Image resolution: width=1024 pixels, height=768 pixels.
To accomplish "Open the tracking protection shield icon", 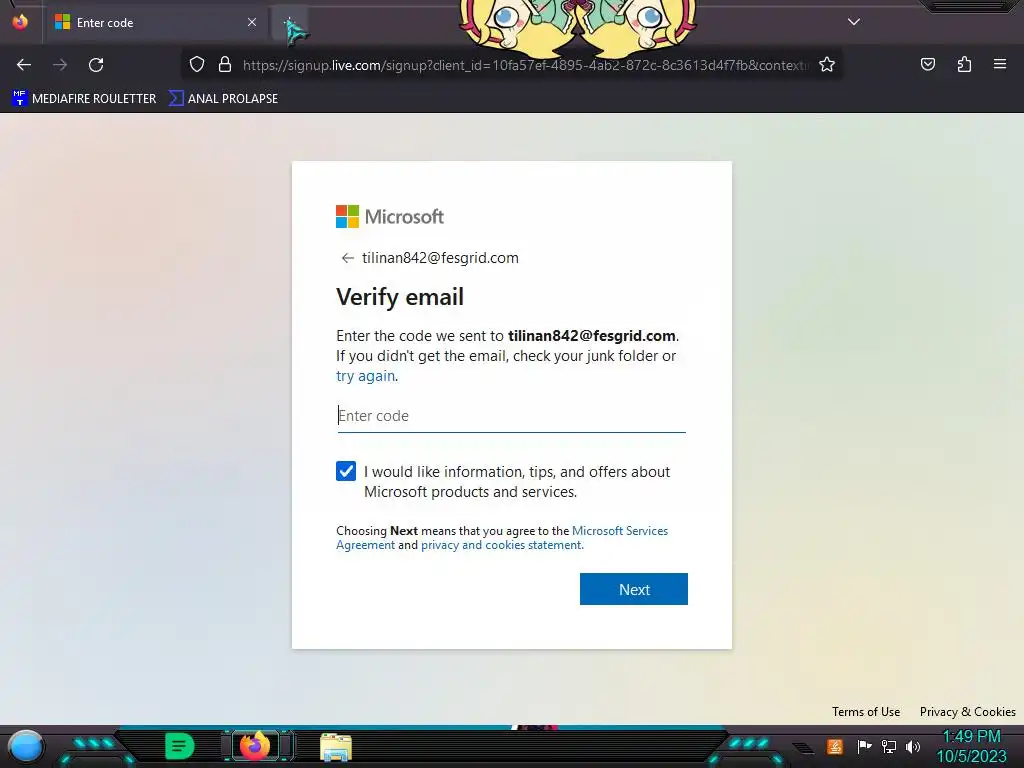I will (197, 65).
